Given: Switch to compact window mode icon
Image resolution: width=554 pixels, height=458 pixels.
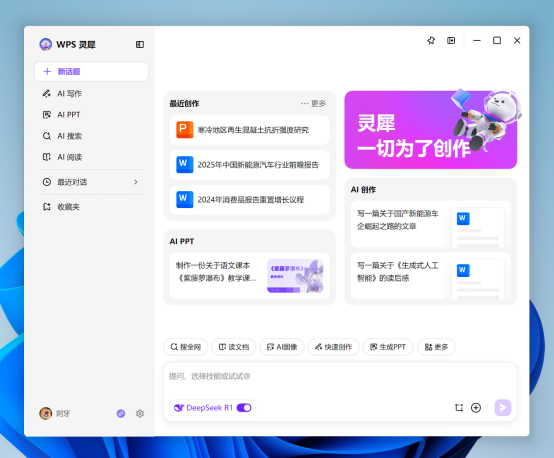Looking at the screenshot, I should click(451, 41).
